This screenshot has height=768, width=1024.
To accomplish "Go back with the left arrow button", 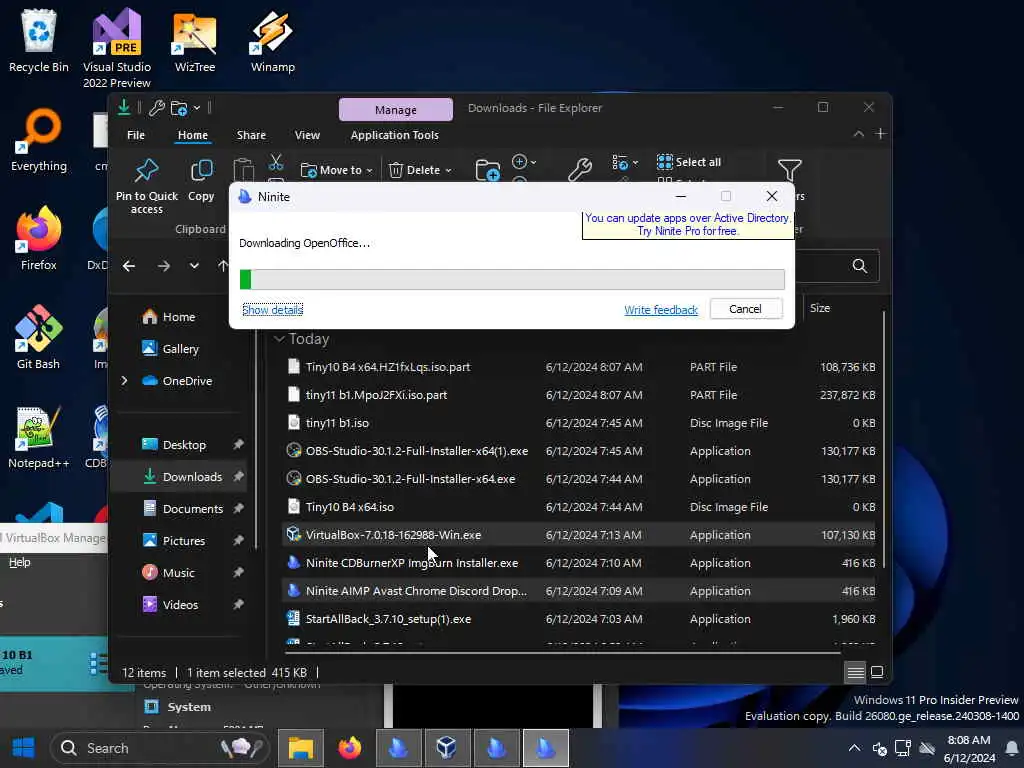I will tap(129, 266).
